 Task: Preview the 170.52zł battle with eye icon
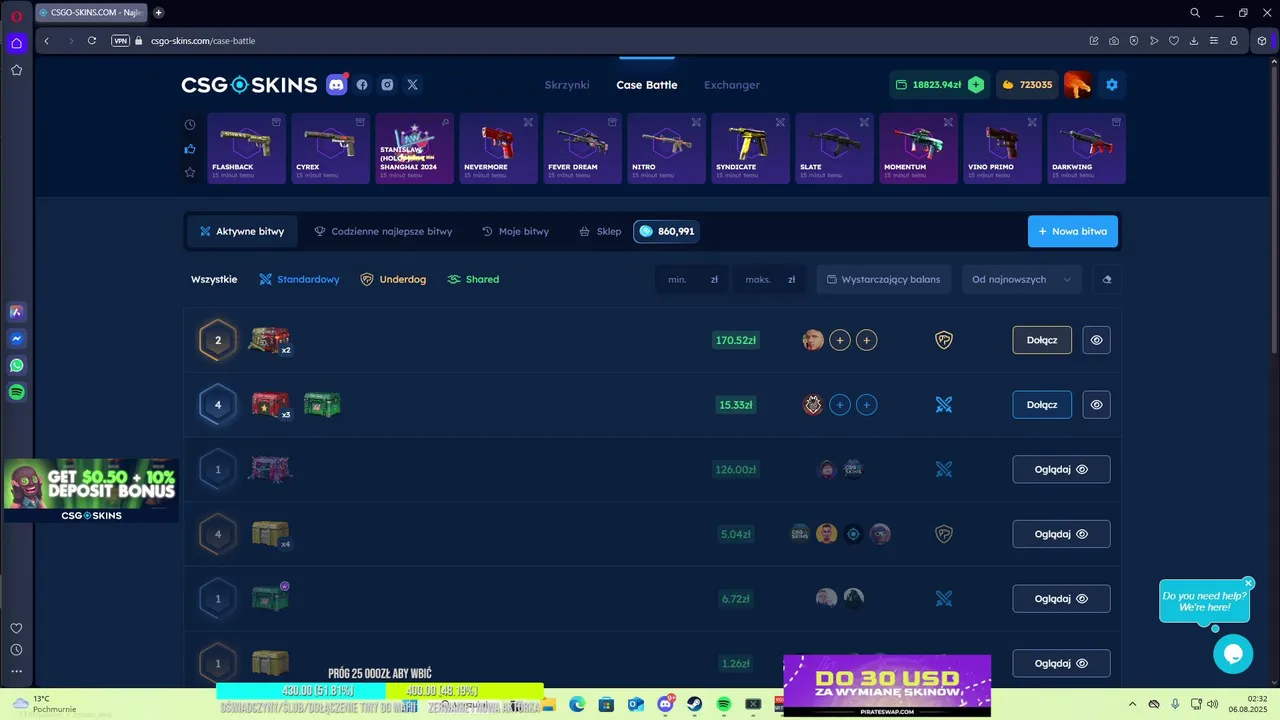tap(1096, 340)
